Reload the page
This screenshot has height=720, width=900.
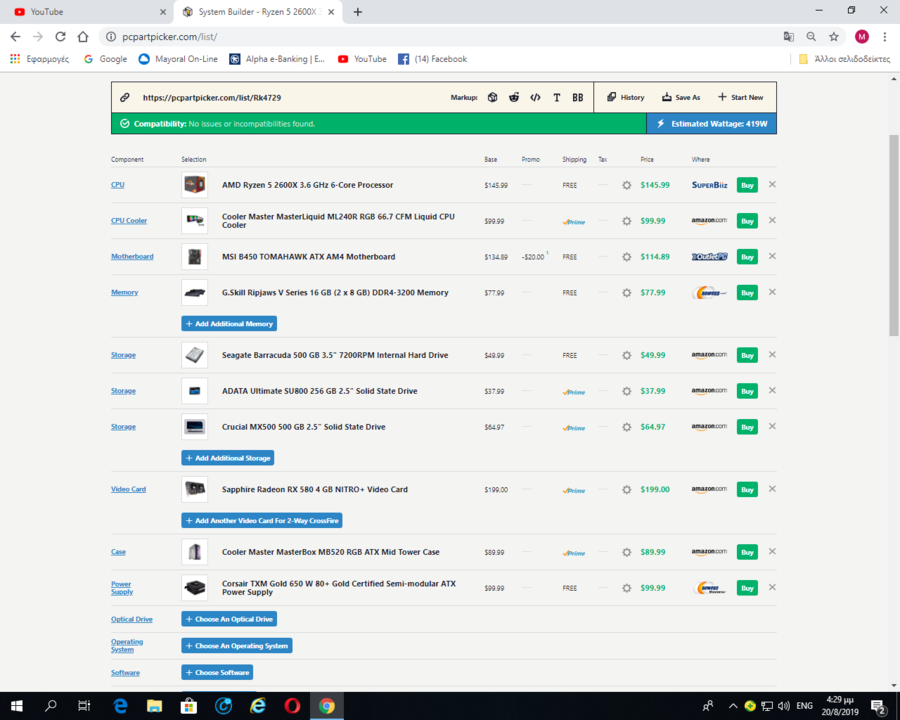(60, 37)
